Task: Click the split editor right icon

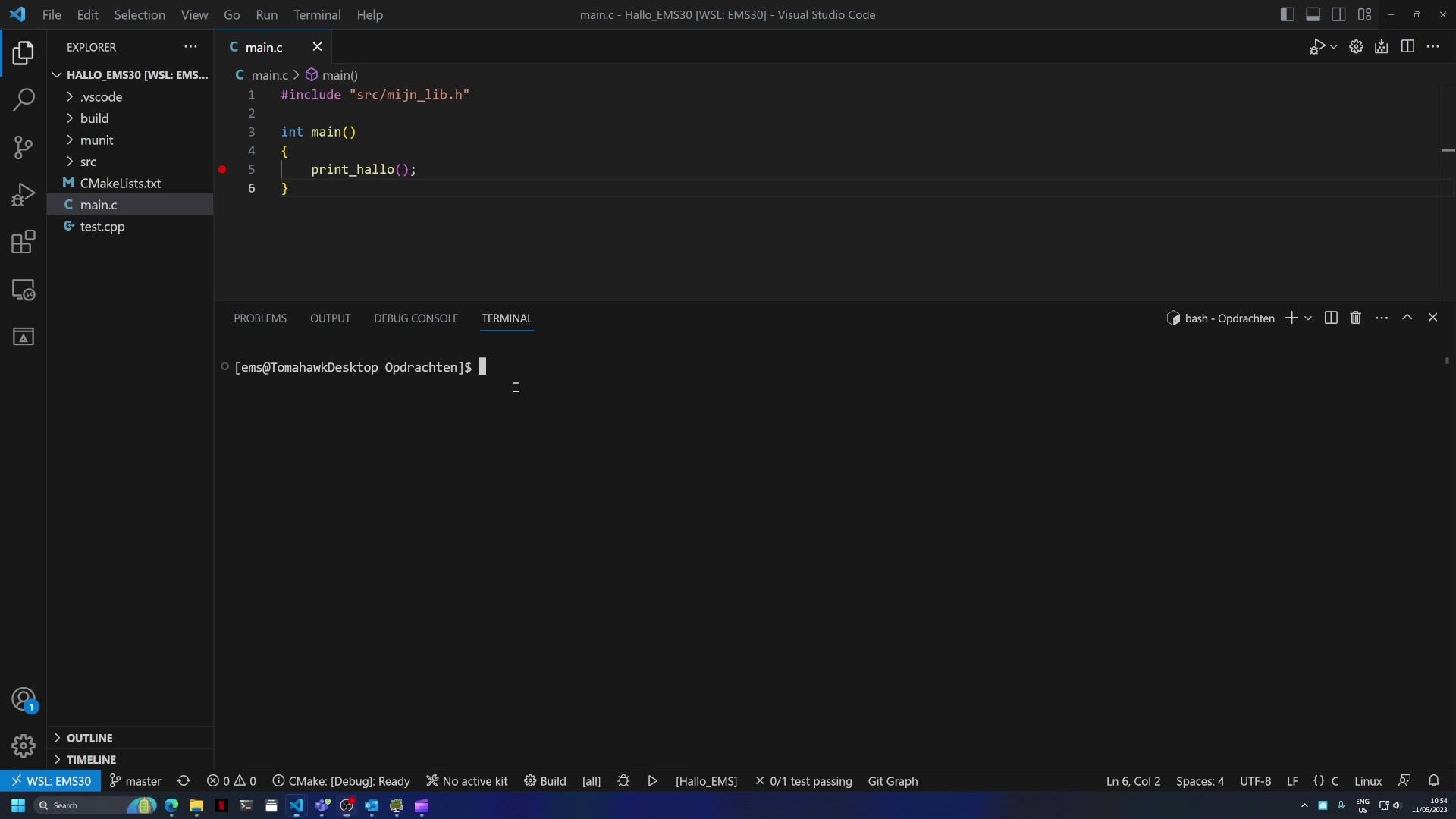Action: click(x=1407, y=47)
